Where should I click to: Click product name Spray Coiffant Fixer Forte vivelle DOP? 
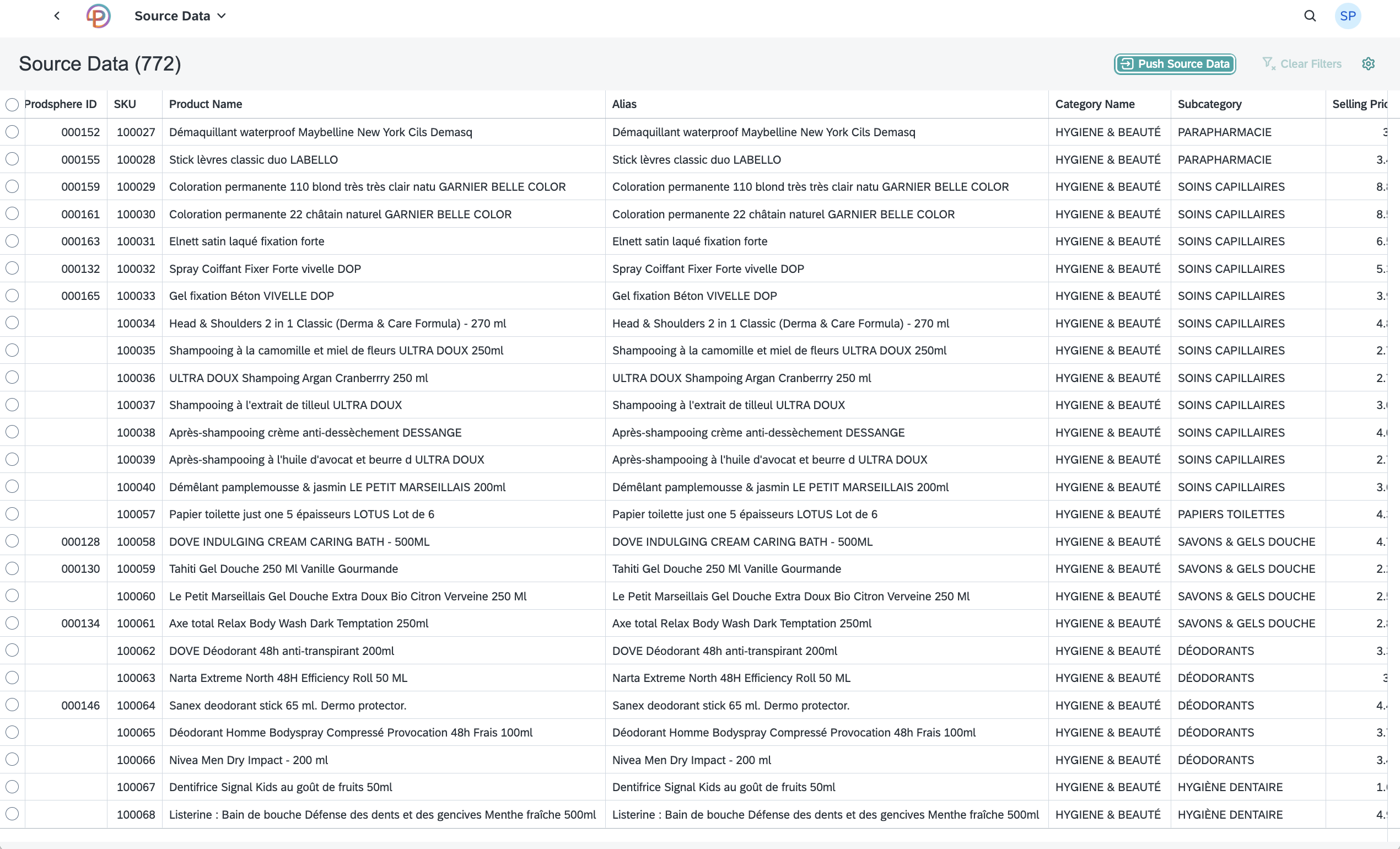click(x=265, y=269)
